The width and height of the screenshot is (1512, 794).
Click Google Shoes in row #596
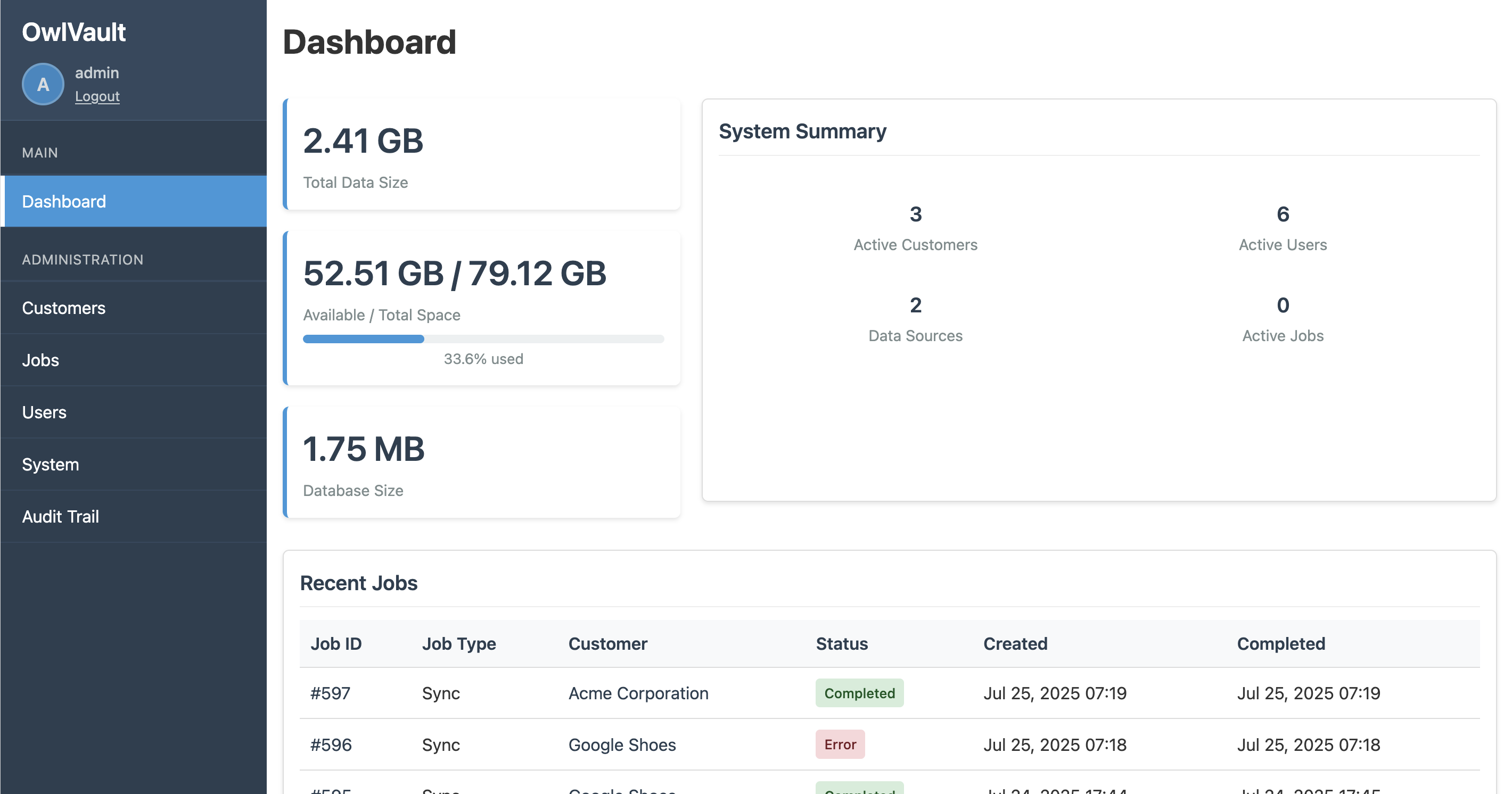pyautogui.click(x=622, y=744)
